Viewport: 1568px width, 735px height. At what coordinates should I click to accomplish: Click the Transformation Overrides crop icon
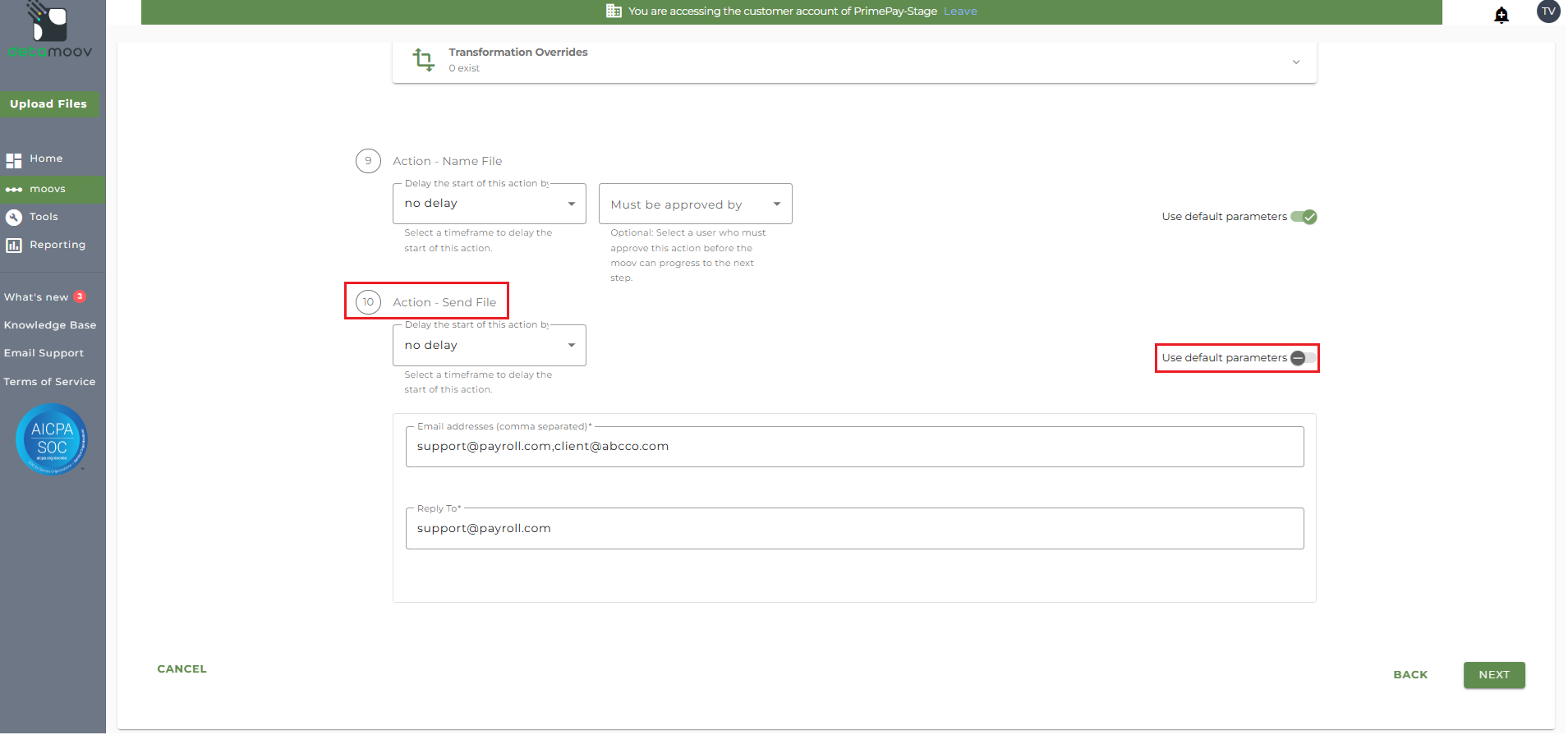pos(424,59)
